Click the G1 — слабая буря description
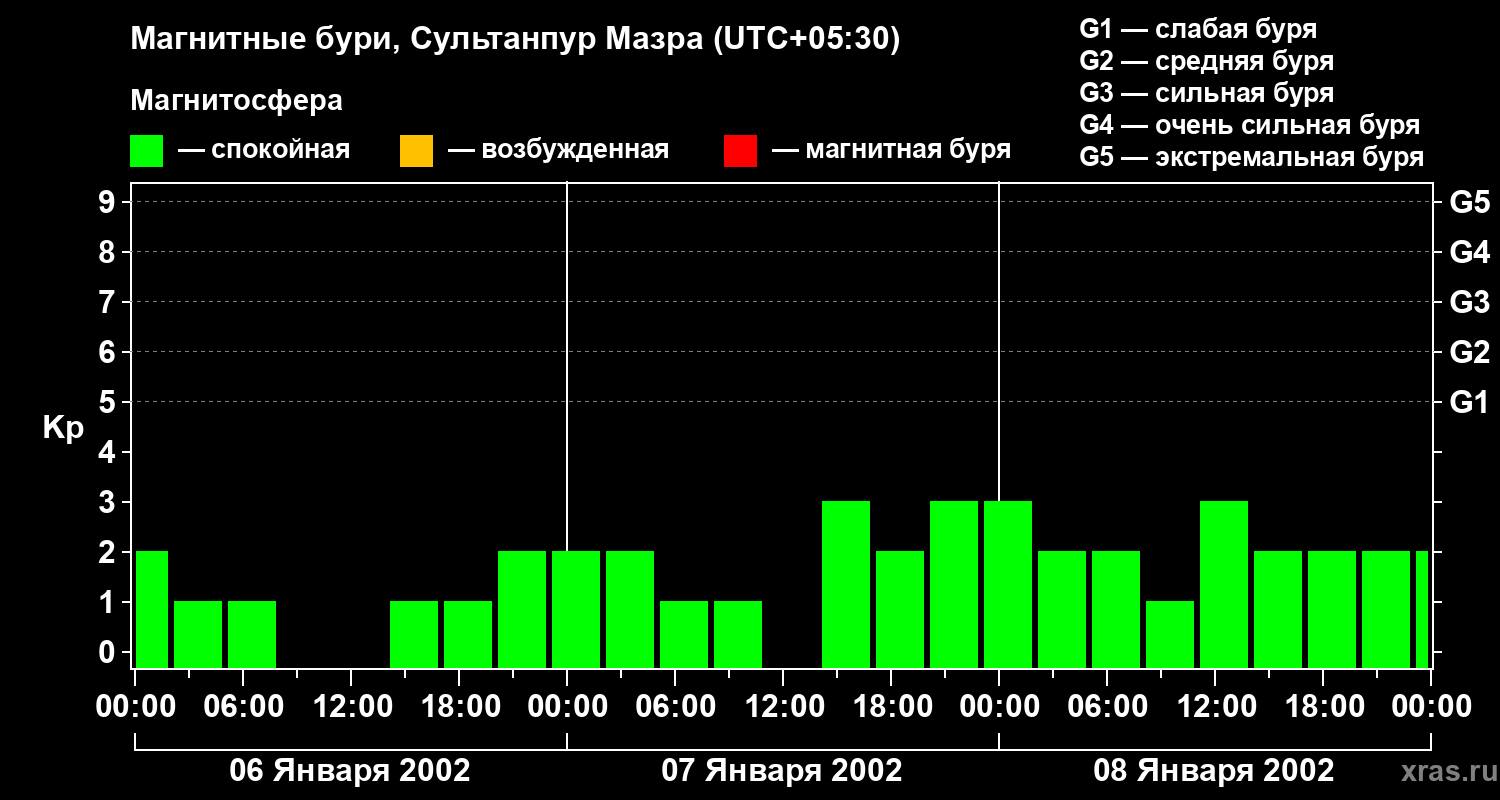Image resolution: width=1500 pixels, height=800 pixels. click(x=1198, y=29)
